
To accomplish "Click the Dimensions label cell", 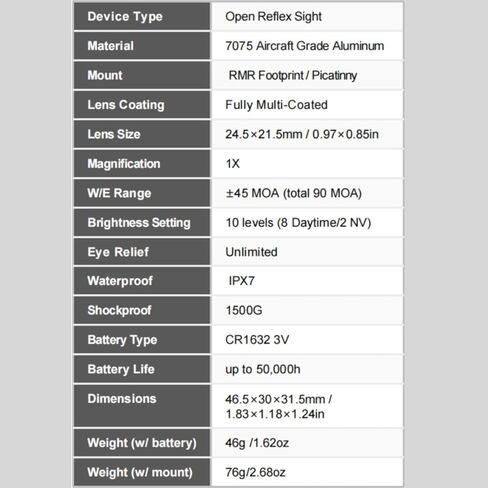I will point(142,406).
